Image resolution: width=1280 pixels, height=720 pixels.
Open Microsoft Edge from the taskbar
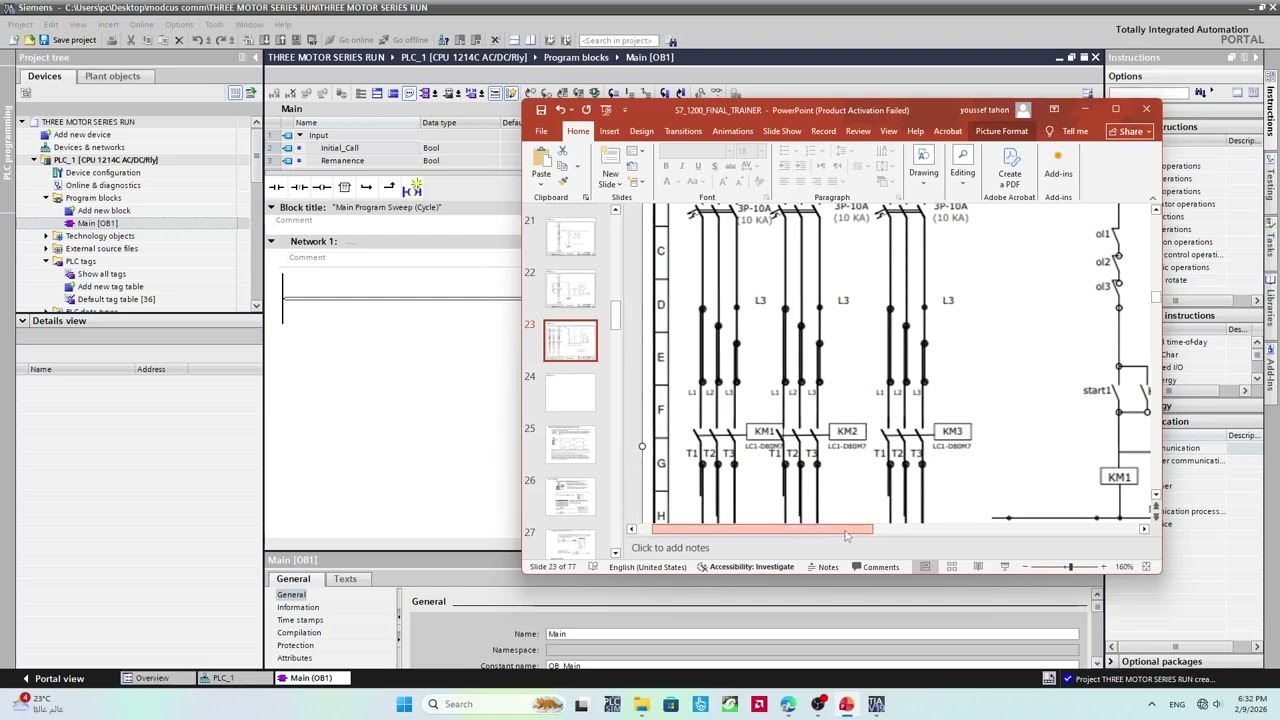tap(788, 704)
